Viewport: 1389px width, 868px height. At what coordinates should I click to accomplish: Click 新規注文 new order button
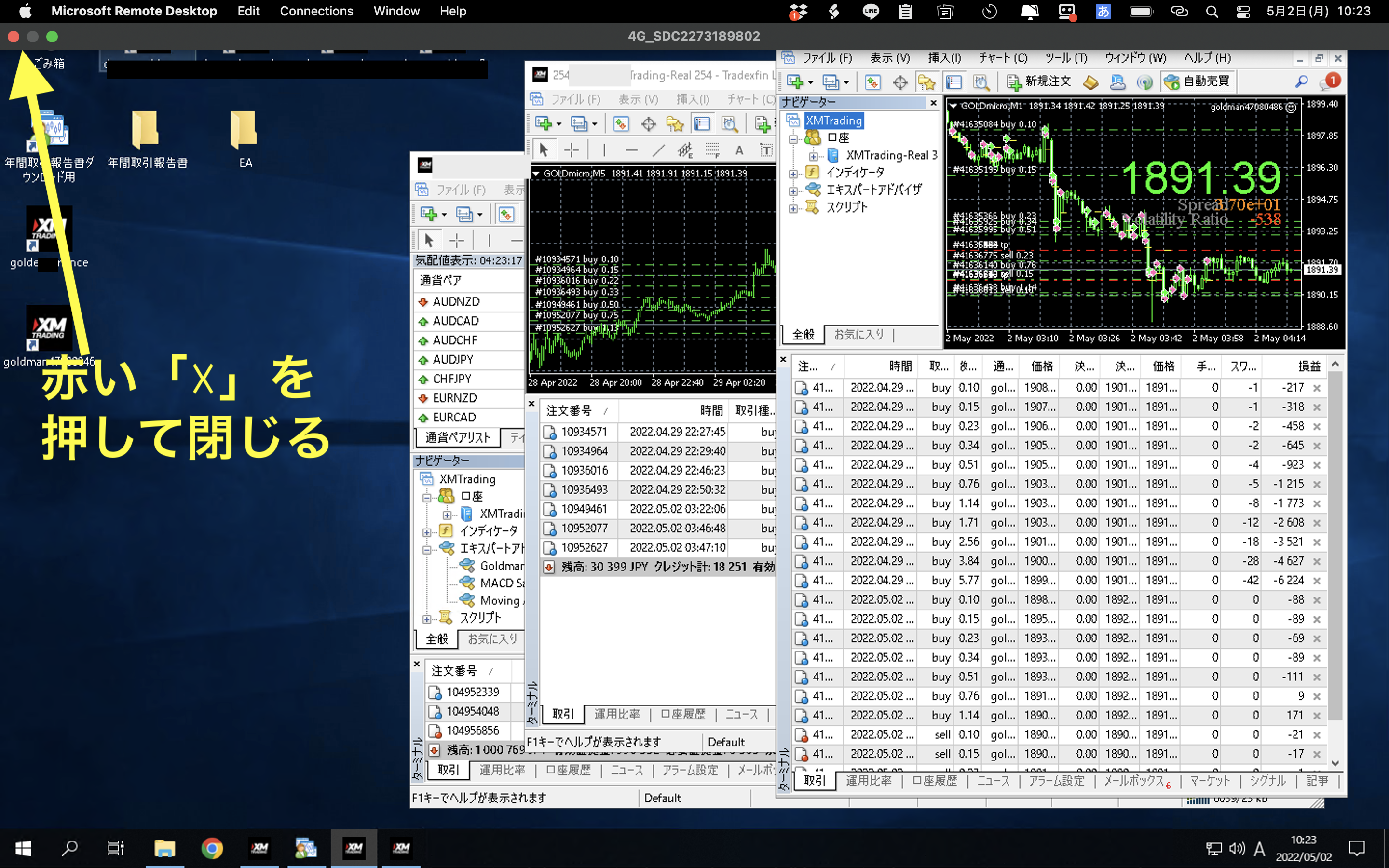point(1039,82)
